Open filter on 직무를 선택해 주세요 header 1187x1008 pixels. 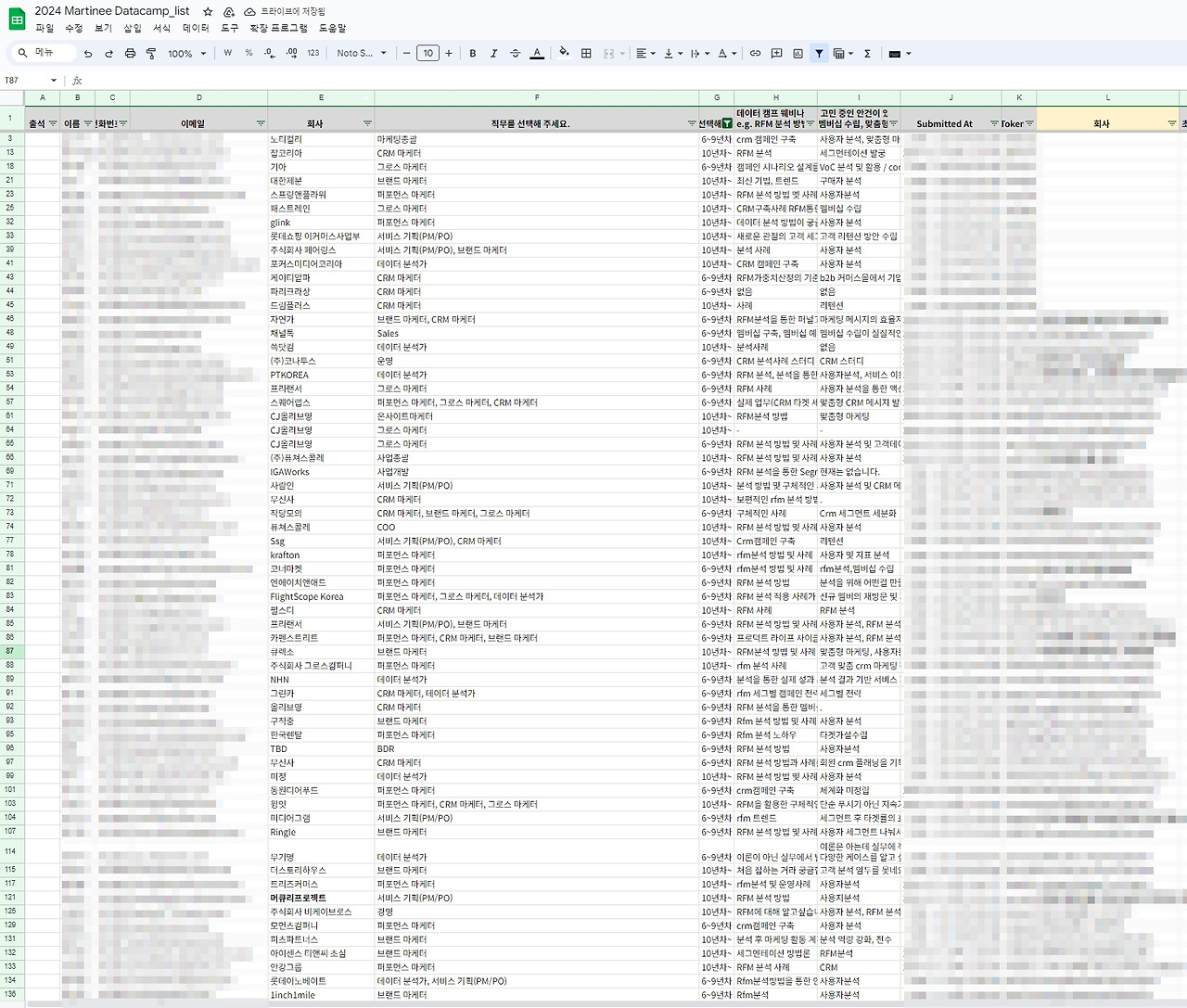tap(692, 123)
